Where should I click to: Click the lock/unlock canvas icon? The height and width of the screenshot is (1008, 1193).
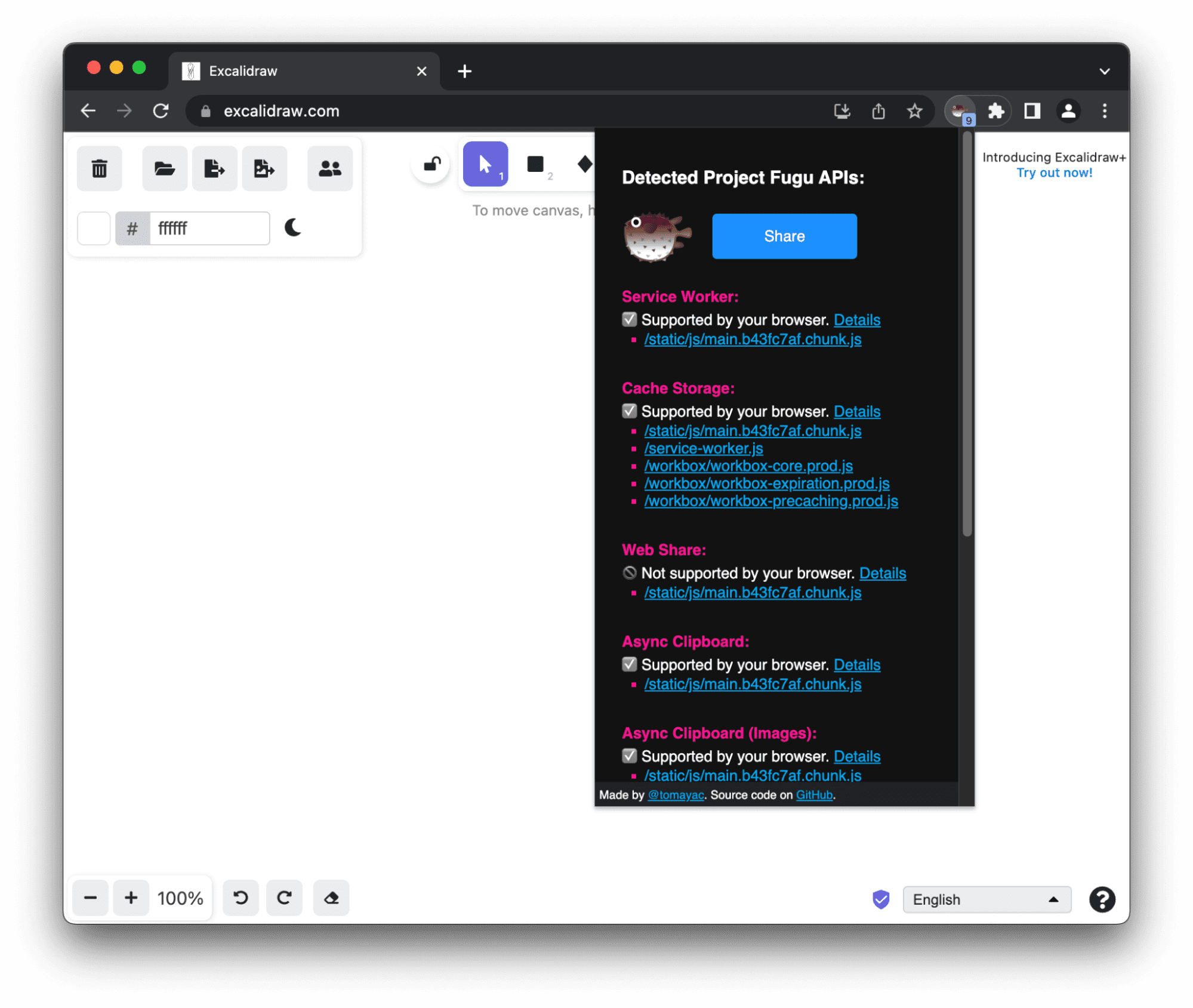click(430, 167)
